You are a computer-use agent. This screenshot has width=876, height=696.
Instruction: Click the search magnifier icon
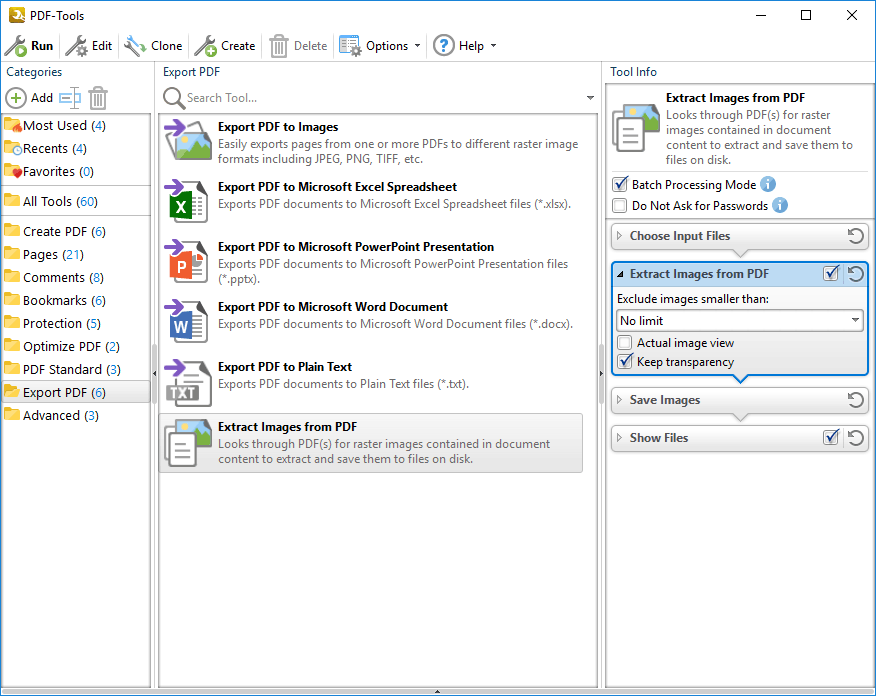174,98
